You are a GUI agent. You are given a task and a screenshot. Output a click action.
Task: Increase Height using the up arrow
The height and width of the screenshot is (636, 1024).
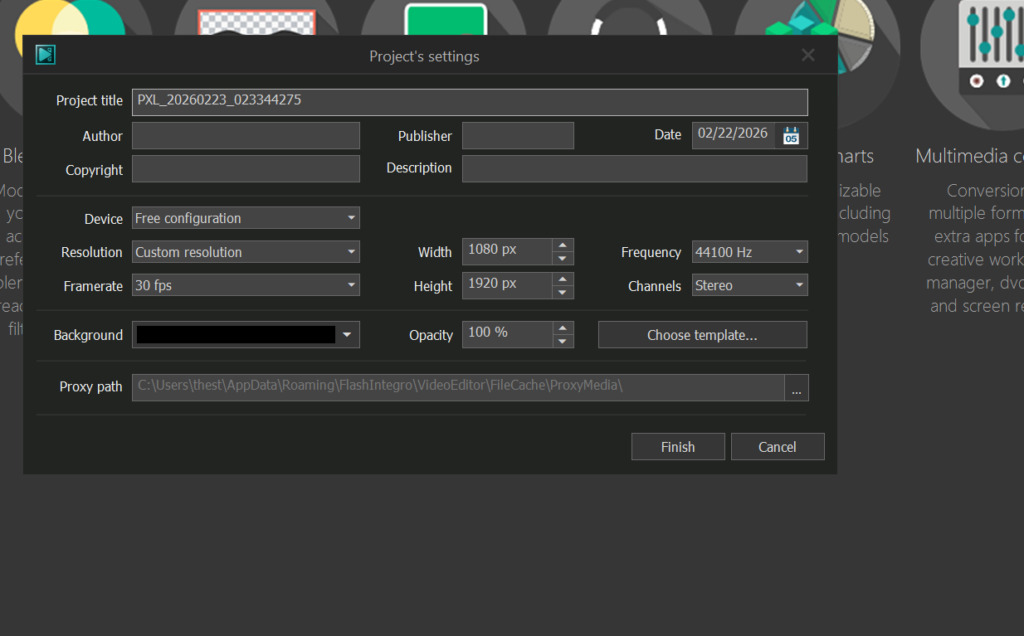pyautogui.click(x=564, y=279)
